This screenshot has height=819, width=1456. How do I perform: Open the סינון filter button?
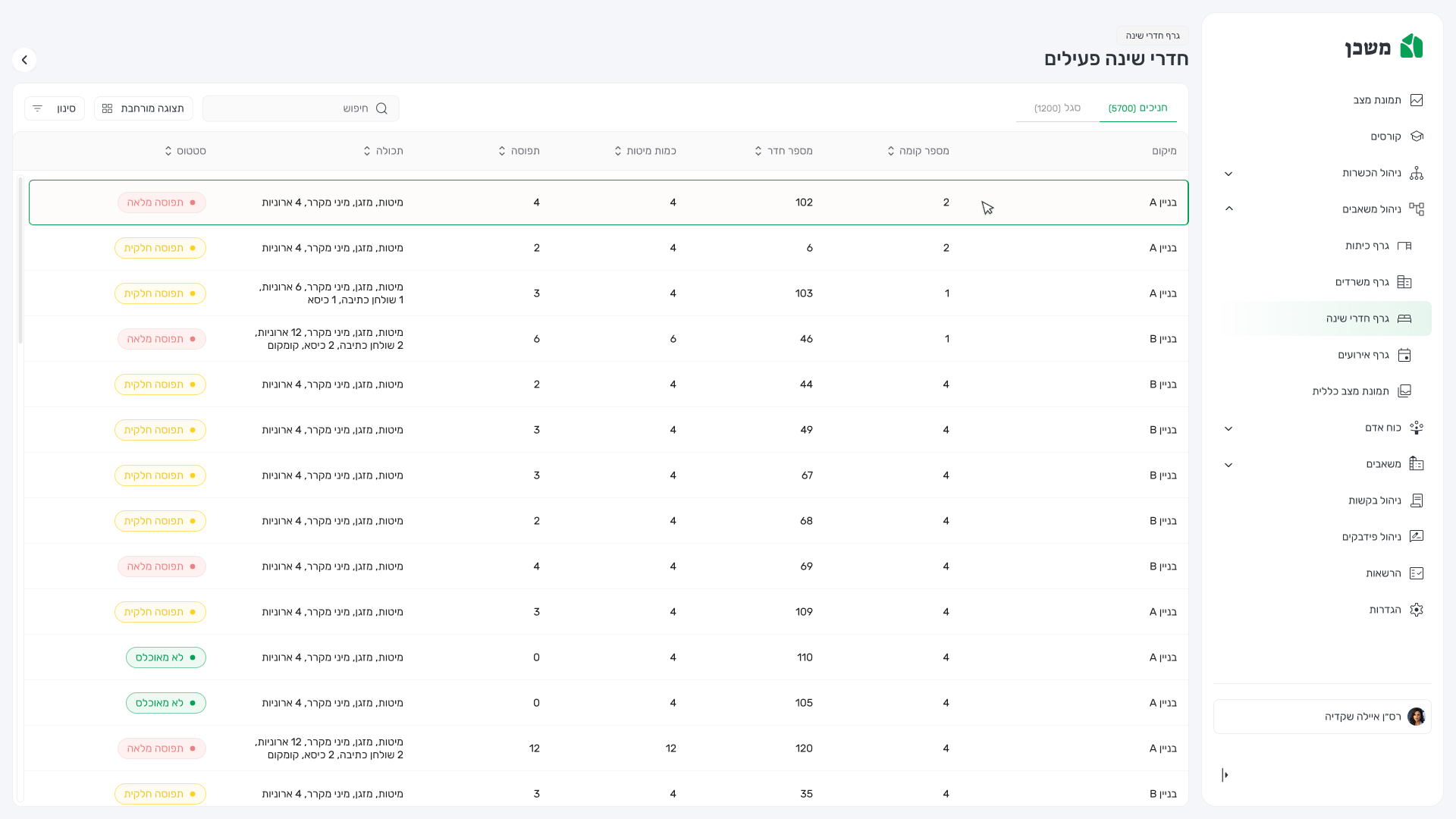click(55, 108)
